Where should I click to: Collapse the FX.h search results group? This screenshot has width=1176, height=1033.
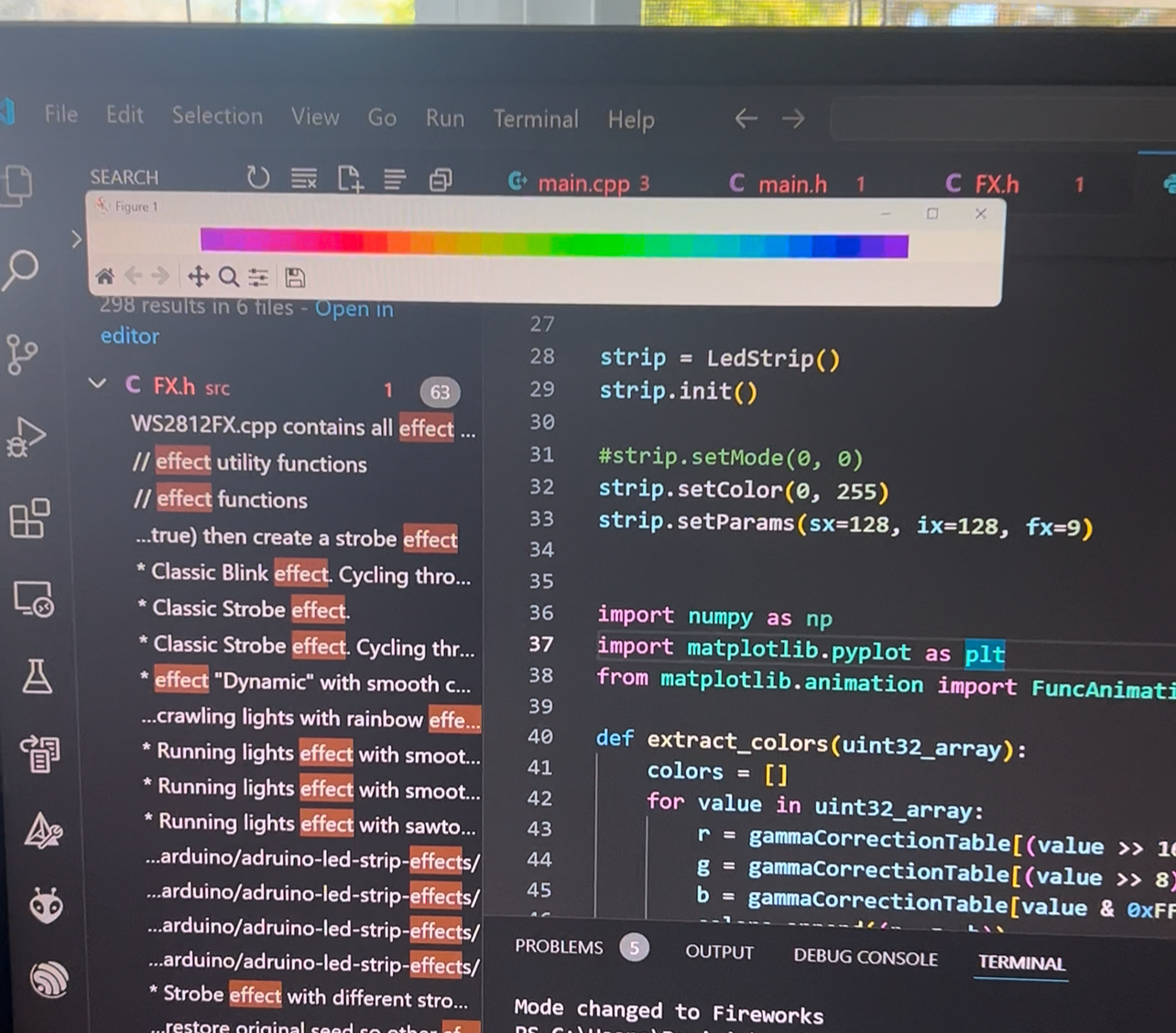coord(97,385)
